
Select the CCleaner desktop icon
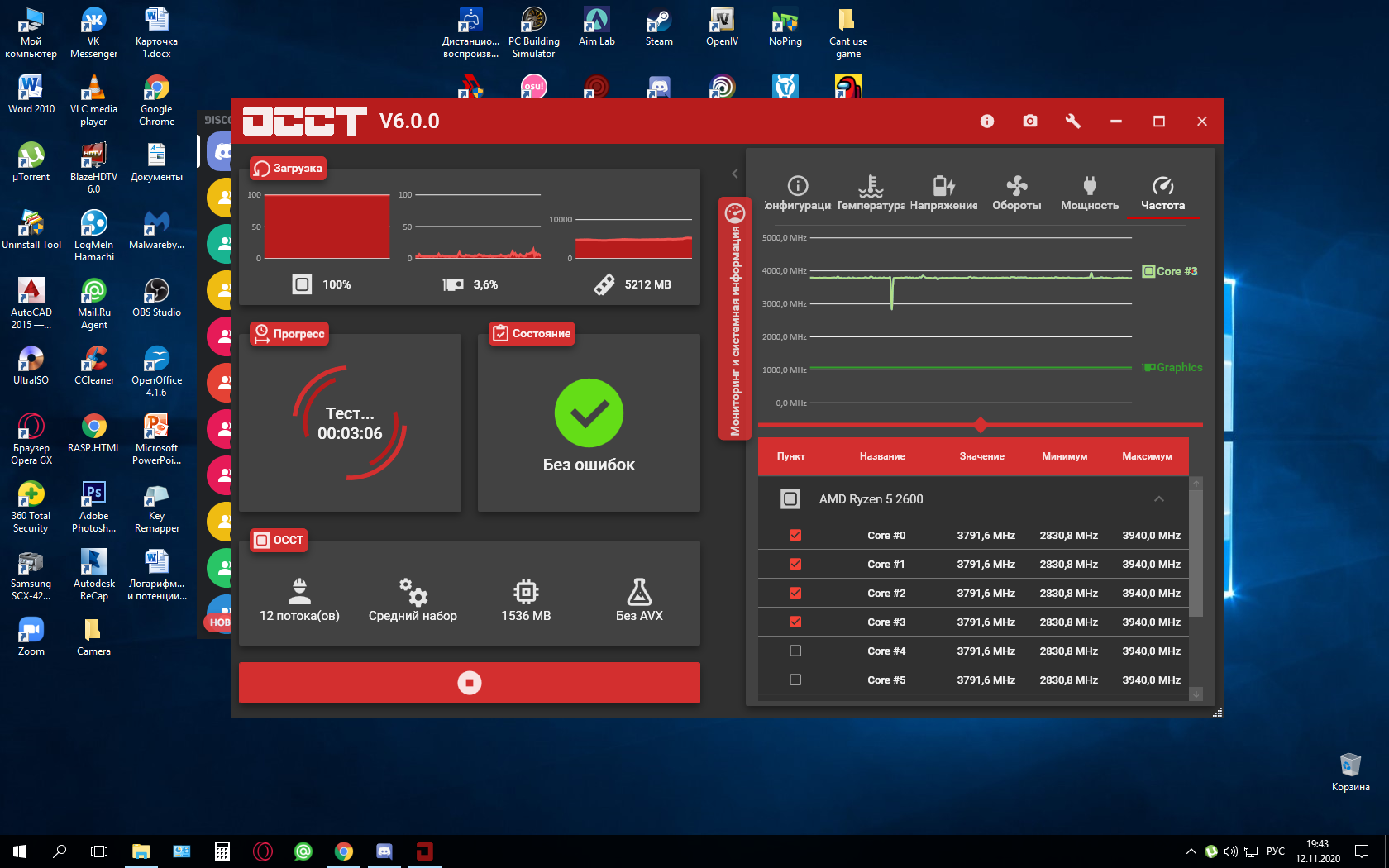click(x=94, y=365)
